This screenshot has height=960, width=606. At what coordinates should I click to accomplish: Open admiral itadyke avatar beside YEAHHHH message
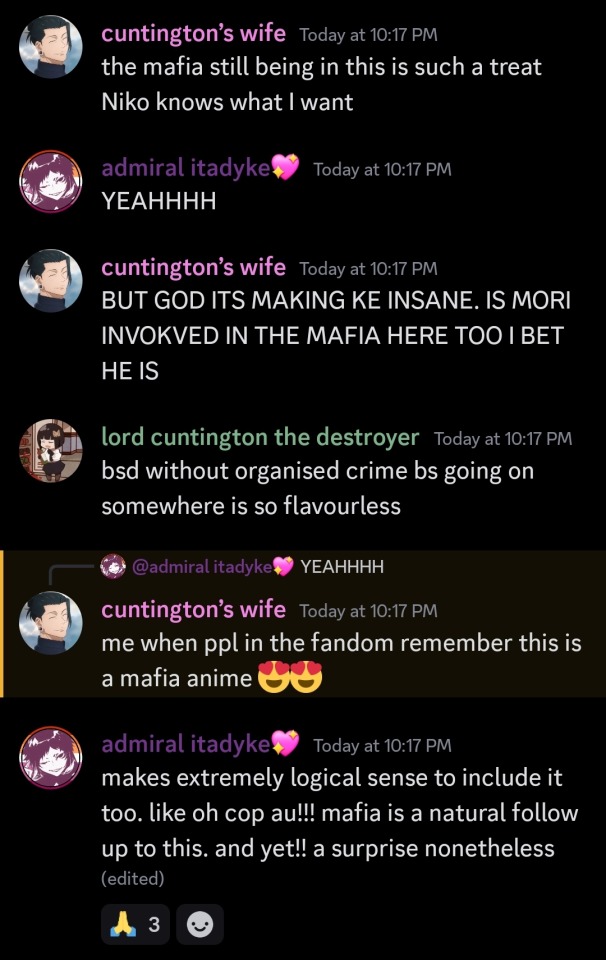pyautogui.click(x=51, y=182)
